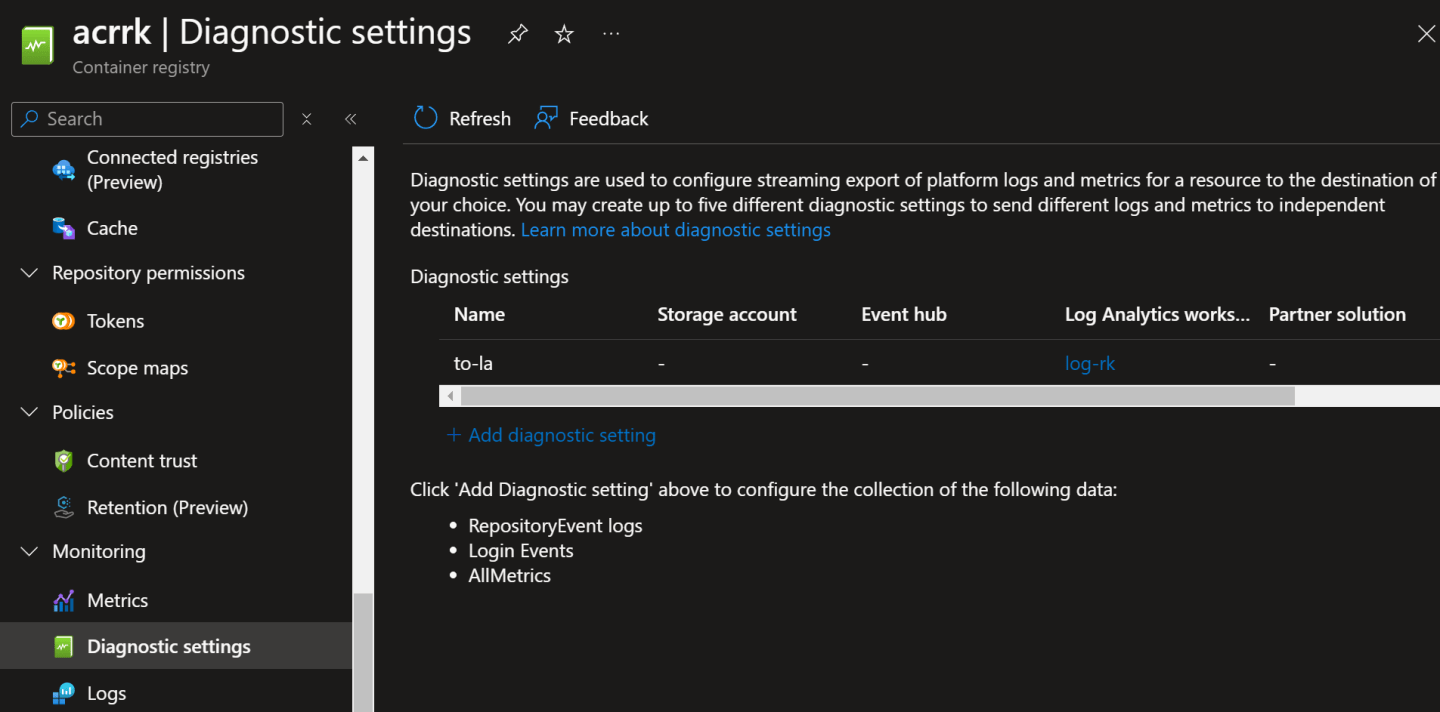Collapse the Policies section
Image resolution: width=1440 pixels, height=712 pixels.
pyautogui.click(x=28, y=412)
